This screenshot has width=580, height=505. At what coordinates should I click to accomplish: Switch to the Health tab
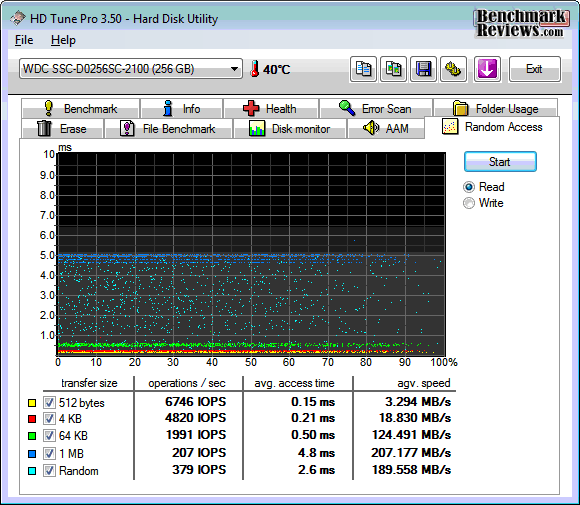coord(271,108)
